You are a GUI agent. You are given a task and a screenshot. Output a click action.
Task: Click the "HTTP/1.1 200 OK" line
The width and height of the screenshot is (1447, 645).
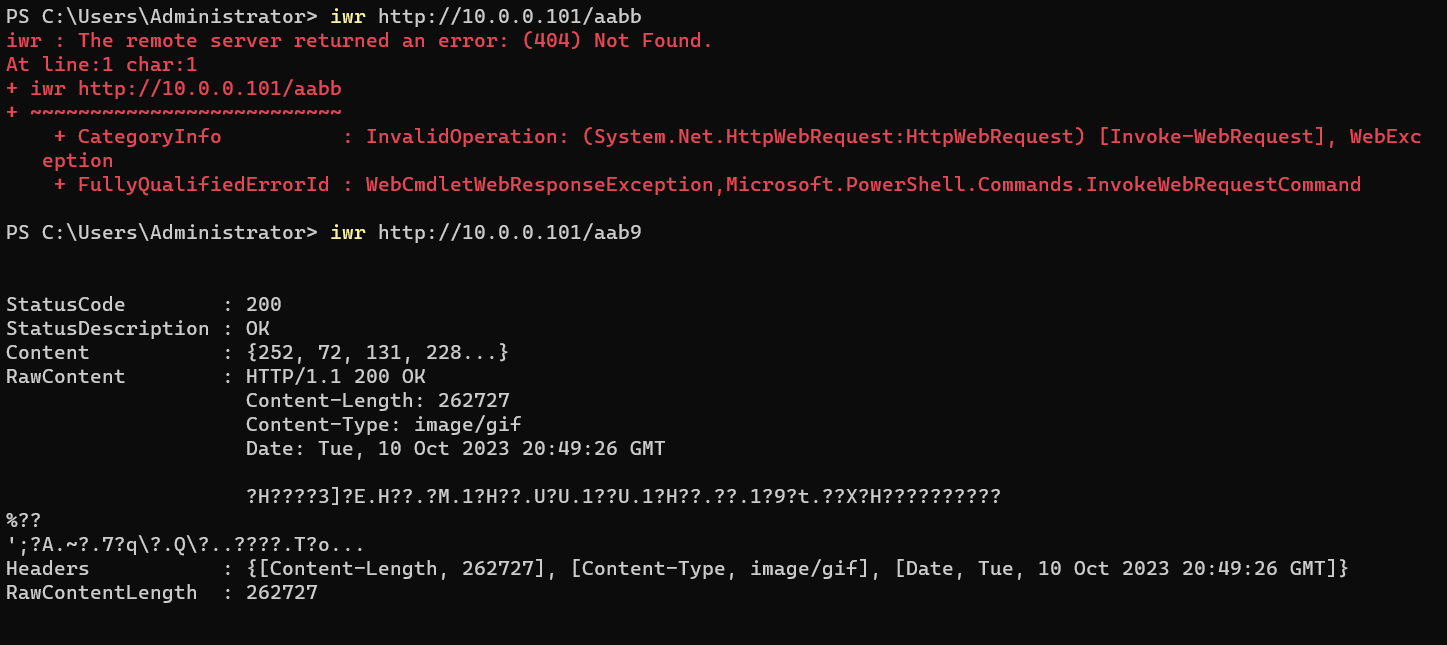(335, 377)
